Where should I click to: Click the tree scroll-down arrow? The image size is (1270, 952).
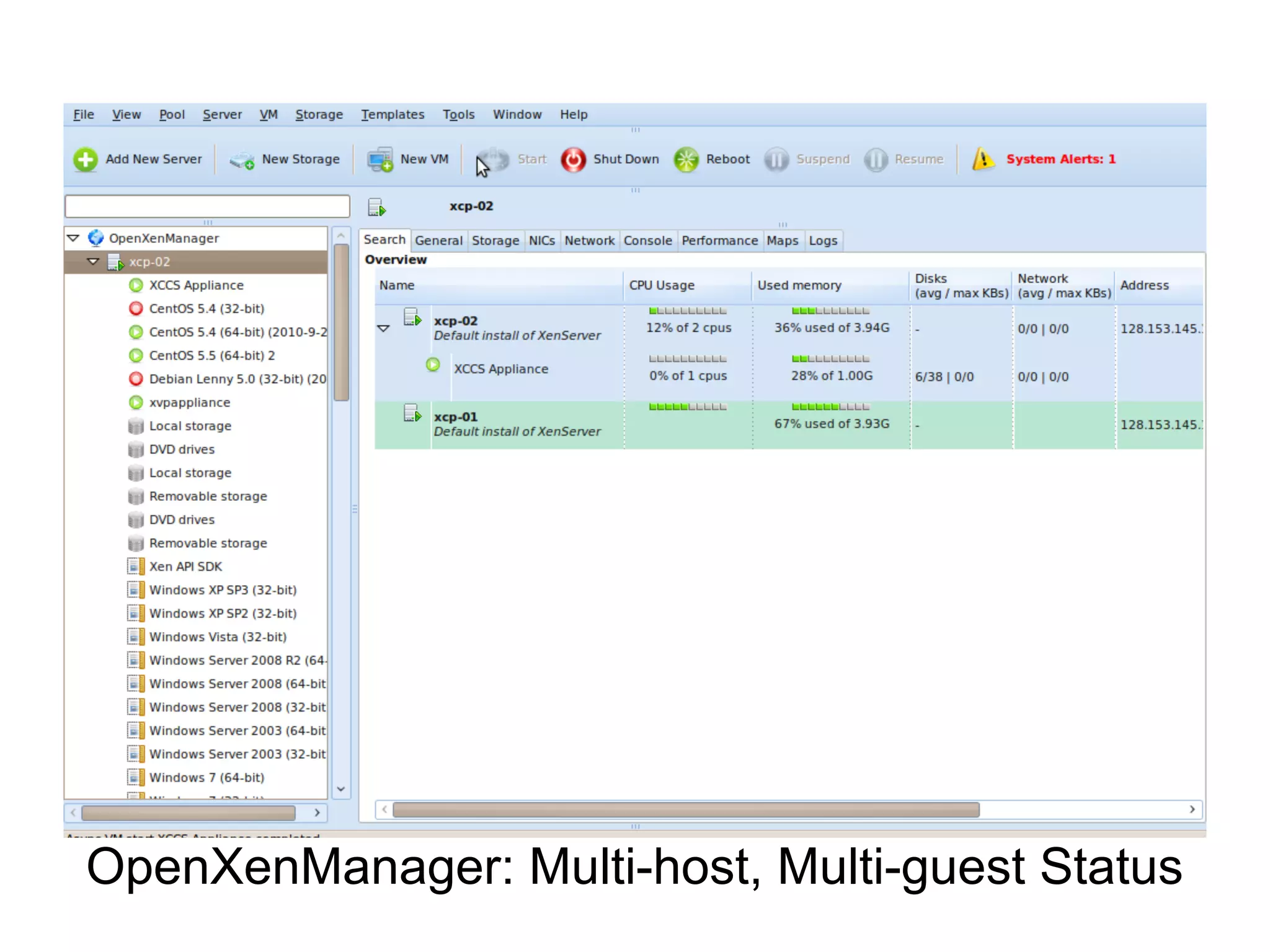click(x=341, y=789)
